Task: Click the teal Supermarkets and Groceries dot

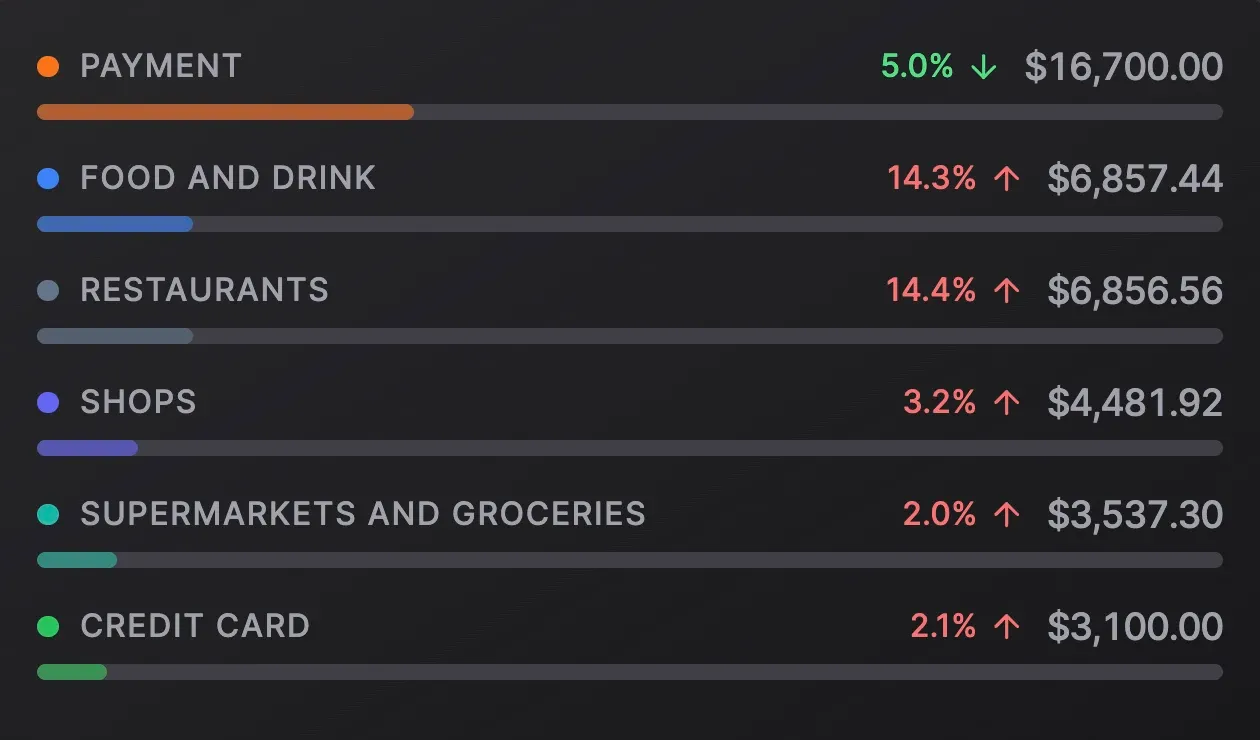Action: pos(49,514)
